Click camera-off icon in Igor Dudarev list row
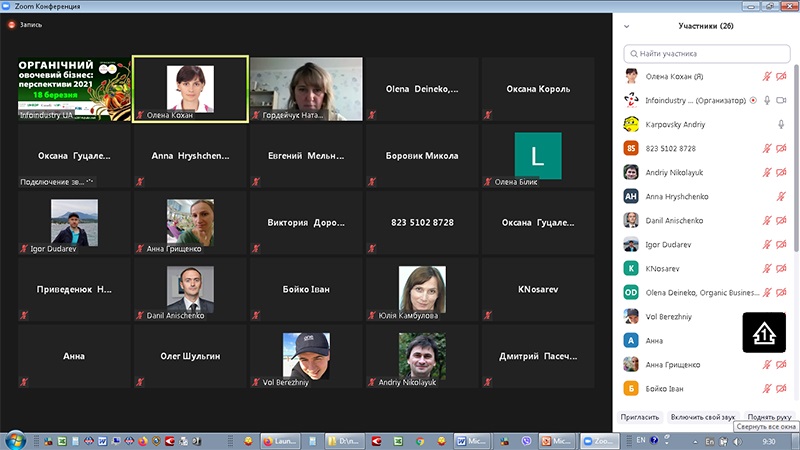The image size is (800, 450). 781,244
